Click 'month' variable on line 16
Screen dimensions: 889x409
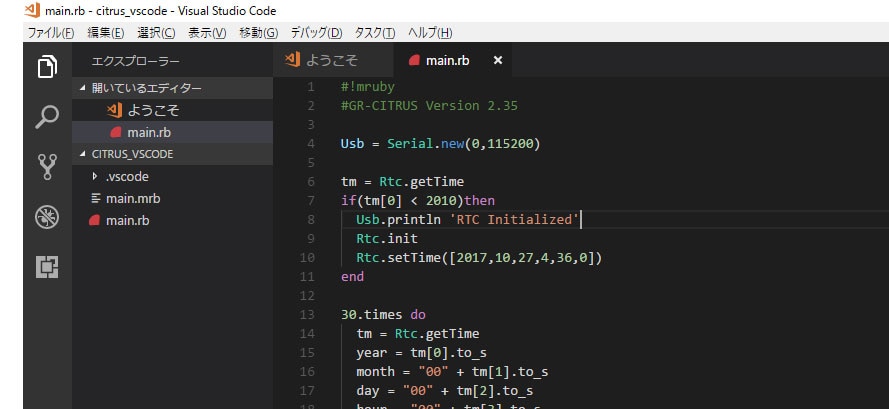[x=375, y=372]
